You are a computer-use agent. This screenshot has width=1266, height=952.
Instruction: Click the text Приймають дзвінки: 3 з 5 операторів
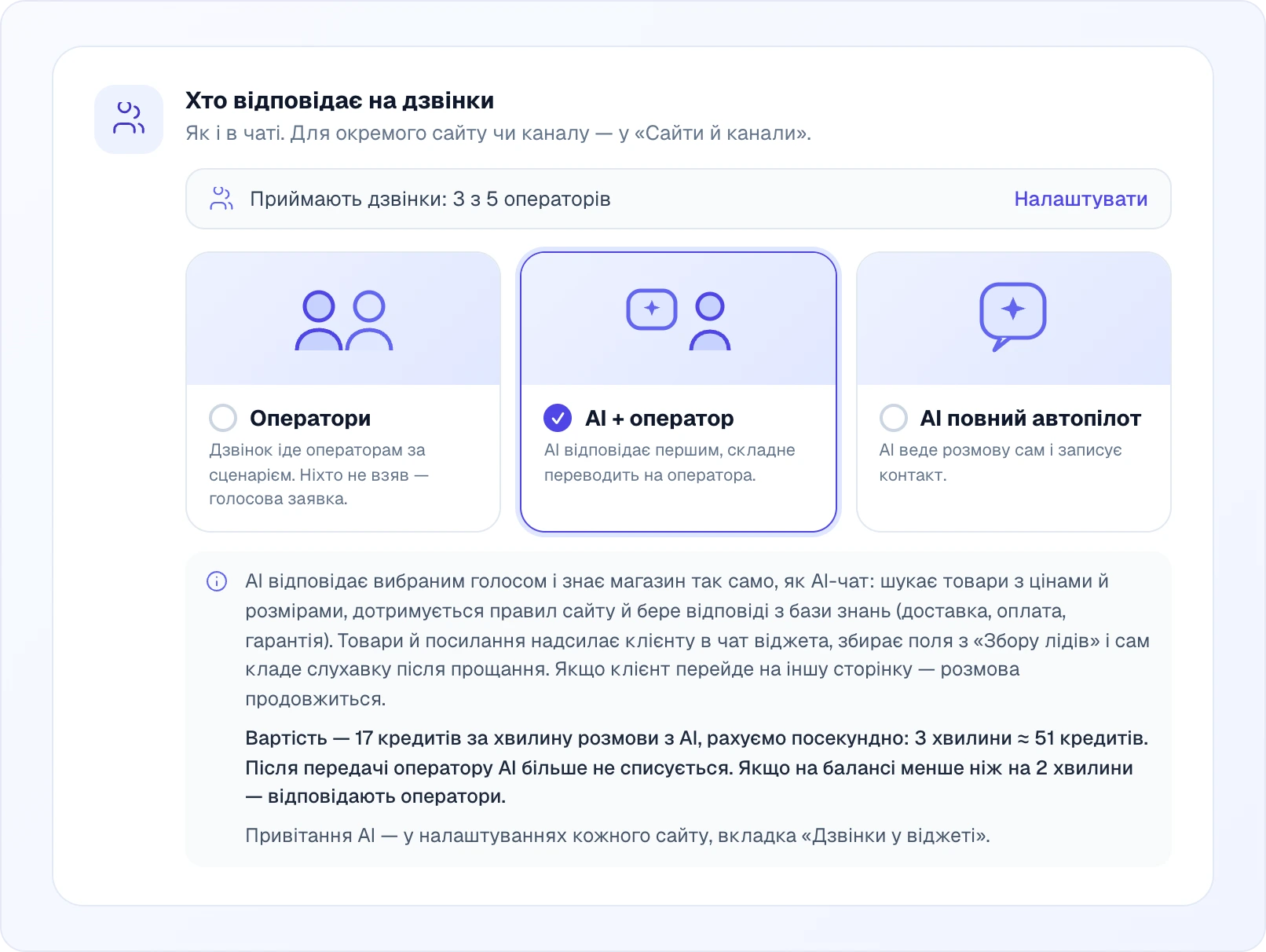click(430, 199)
